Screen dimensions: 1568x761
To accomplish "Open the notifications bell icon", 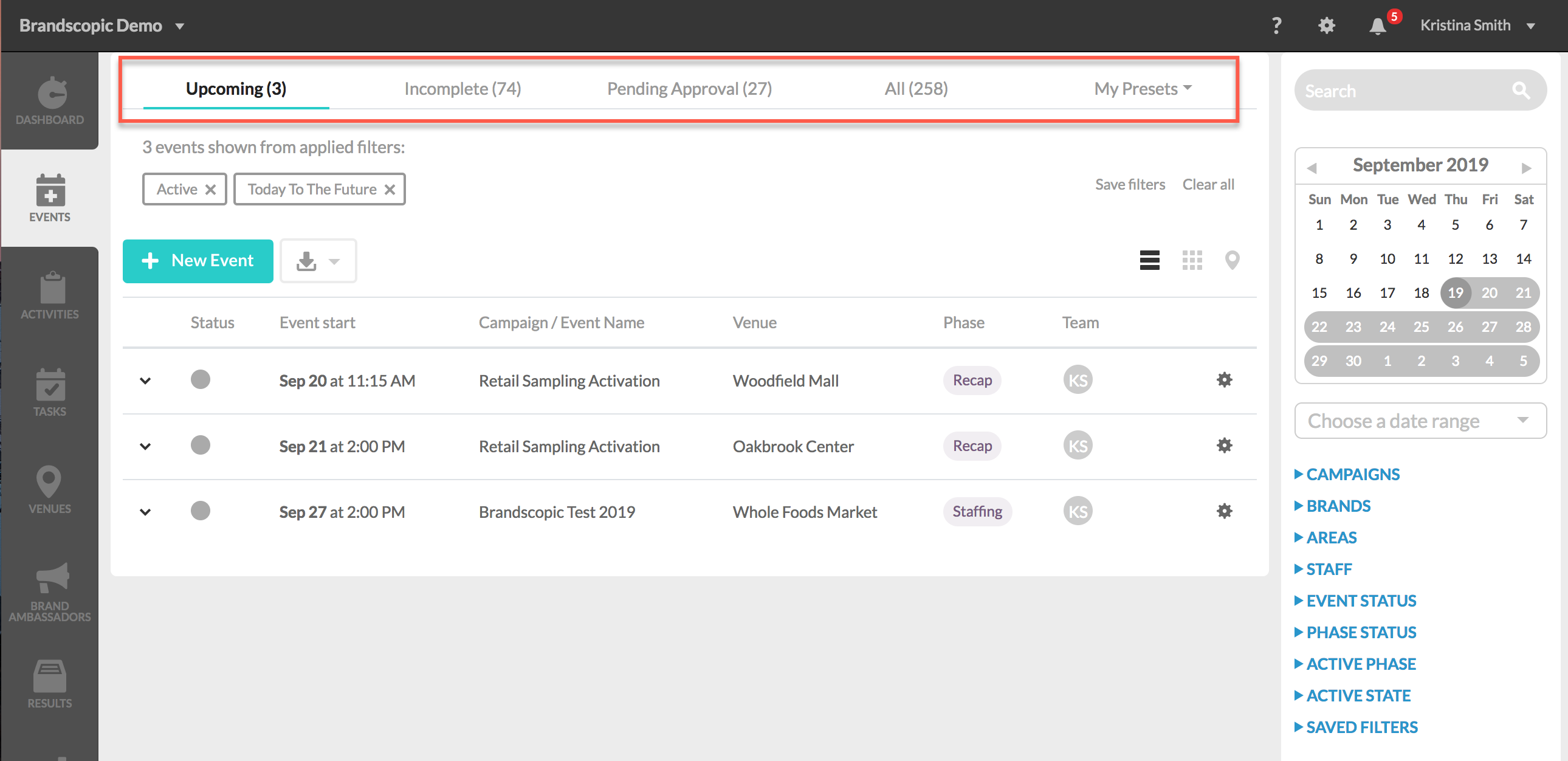I will [x=1378, y=26].
